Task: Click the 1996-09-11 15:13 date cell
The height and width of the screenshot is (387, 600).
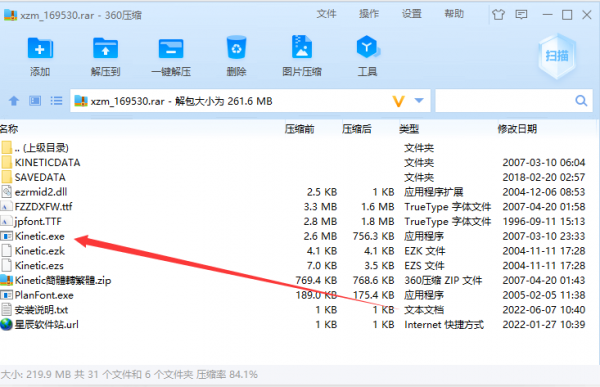Action: click(544, 221)
